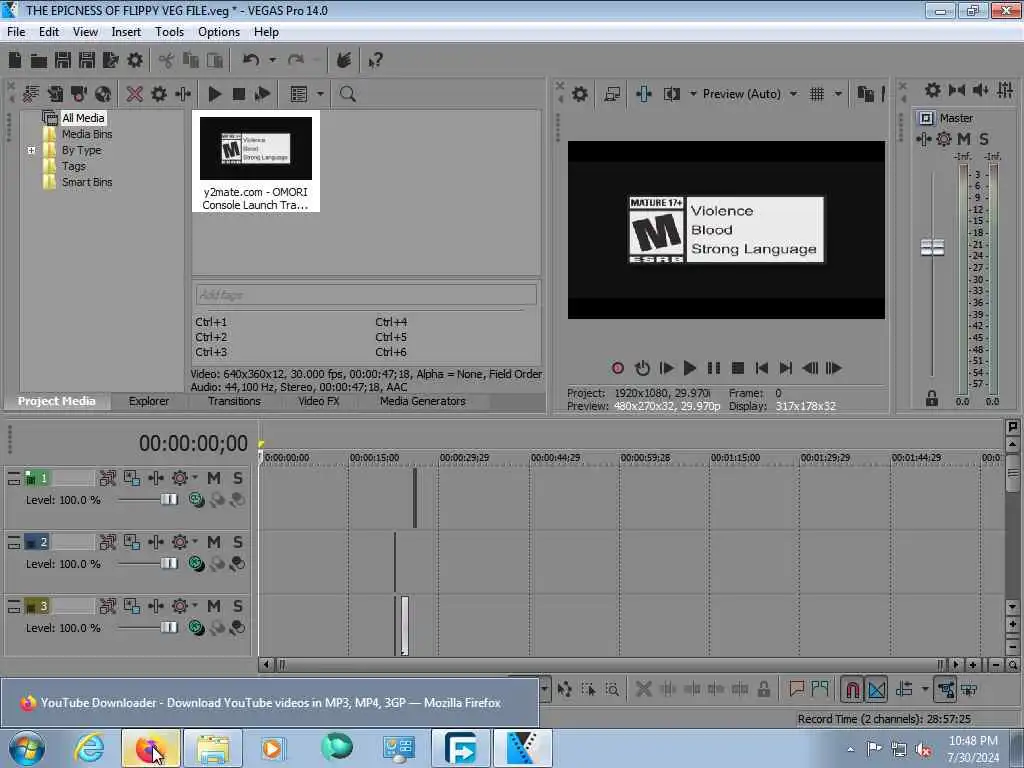
Task: Click the Preview on external monitor icon
Action: click(x=612, y=94)
